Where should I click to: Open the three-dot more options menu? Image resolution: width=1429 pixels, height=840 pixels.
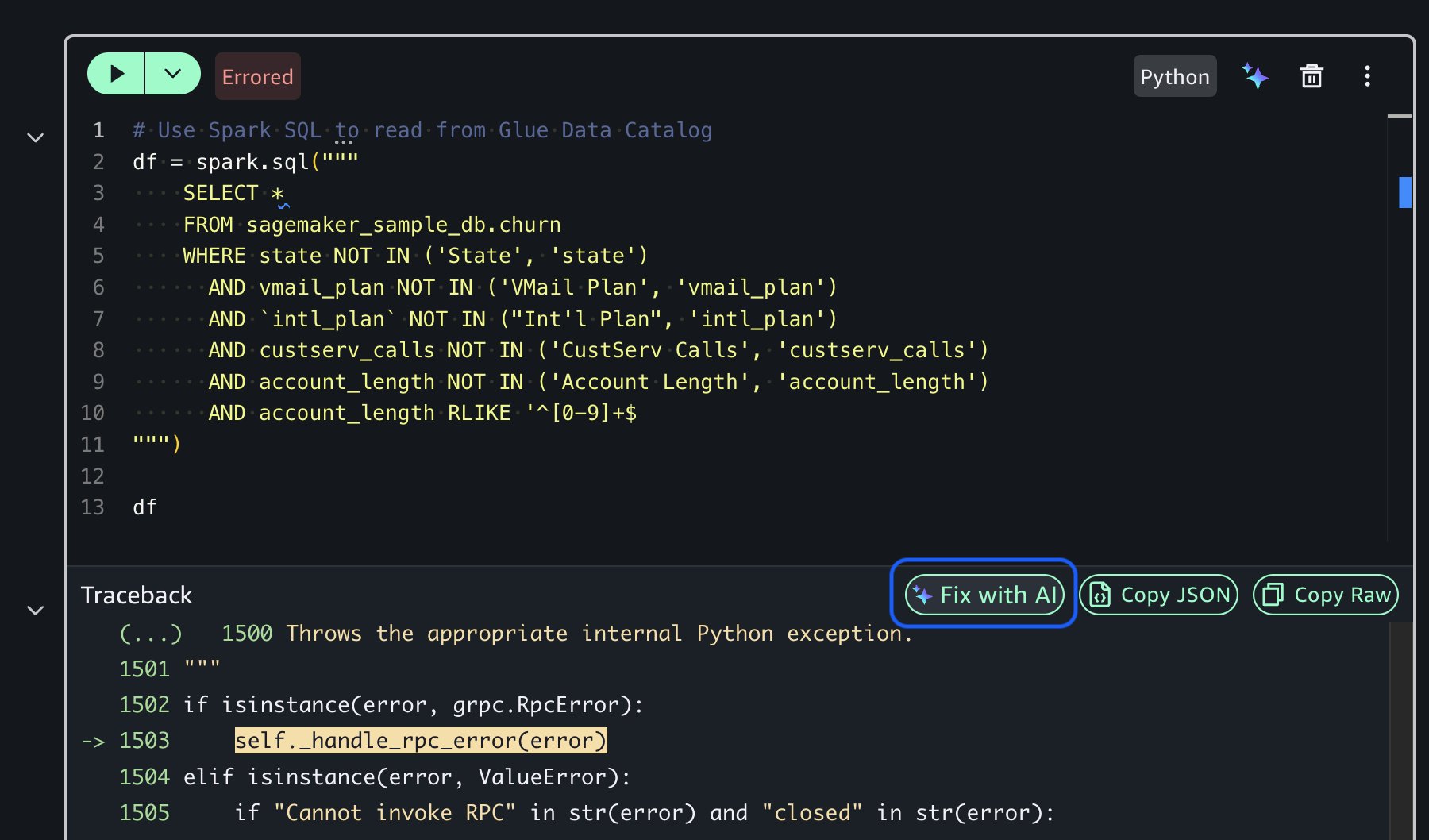point(1367,76)
